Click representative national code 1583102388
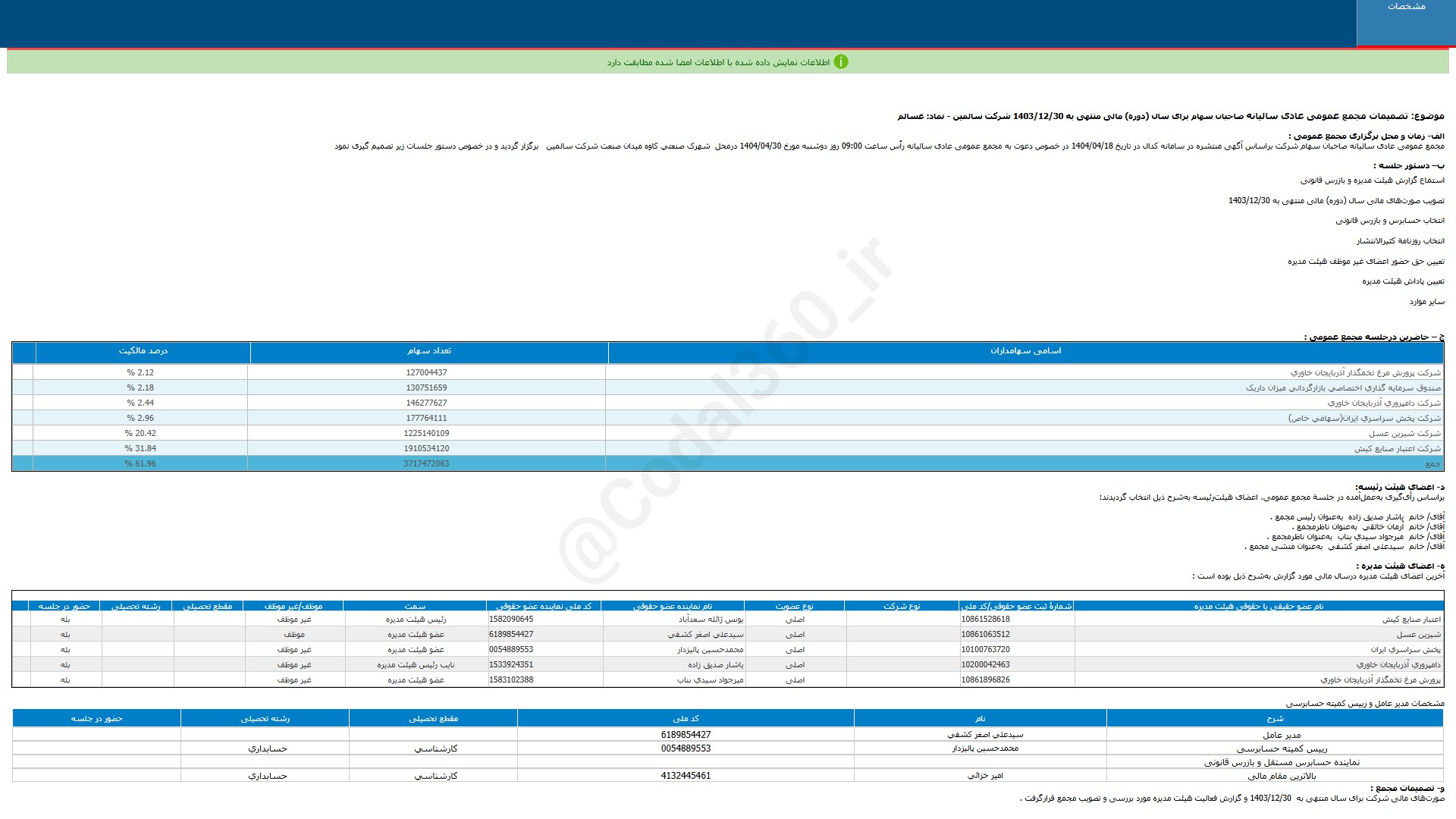Viewport: 1456px width, 819px height. (x=511, y=680)
